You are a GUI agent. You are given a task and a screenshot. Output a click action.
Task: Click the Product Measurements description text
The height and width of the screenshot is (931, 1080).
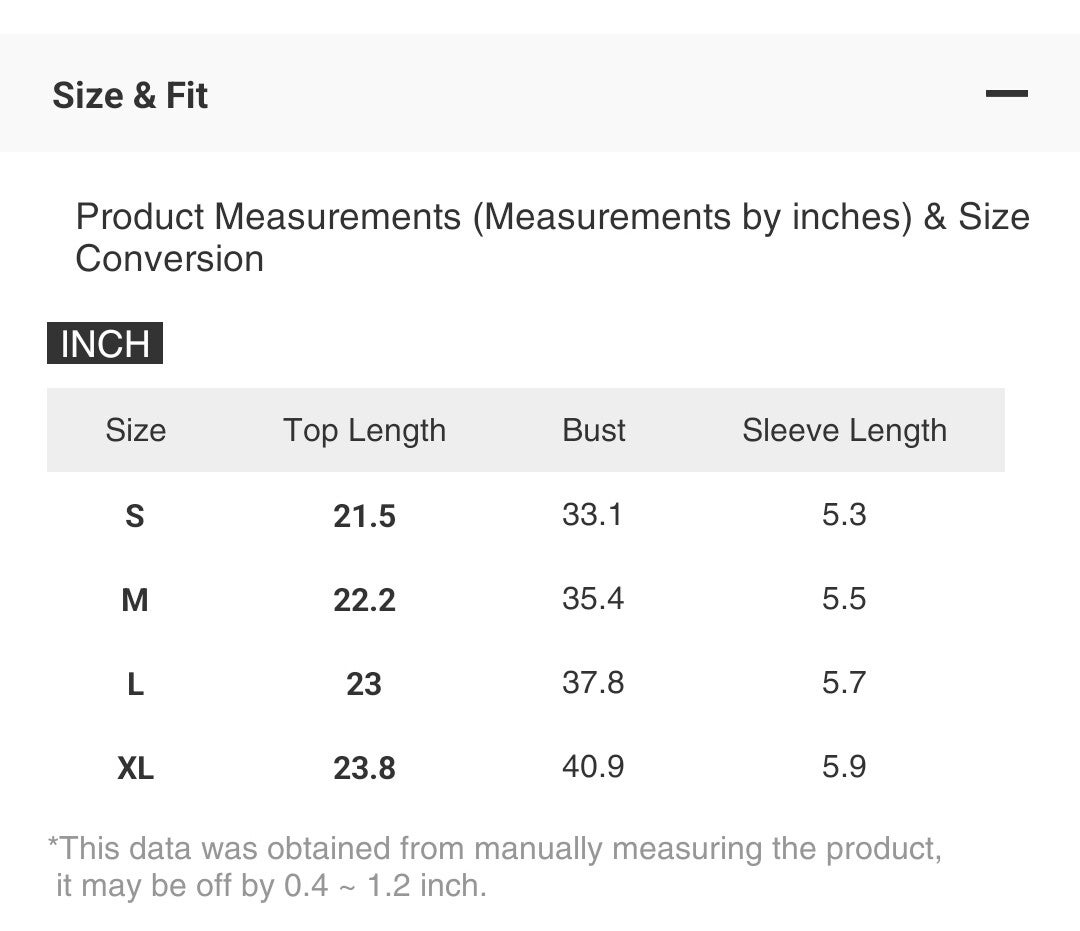[552, 237]
